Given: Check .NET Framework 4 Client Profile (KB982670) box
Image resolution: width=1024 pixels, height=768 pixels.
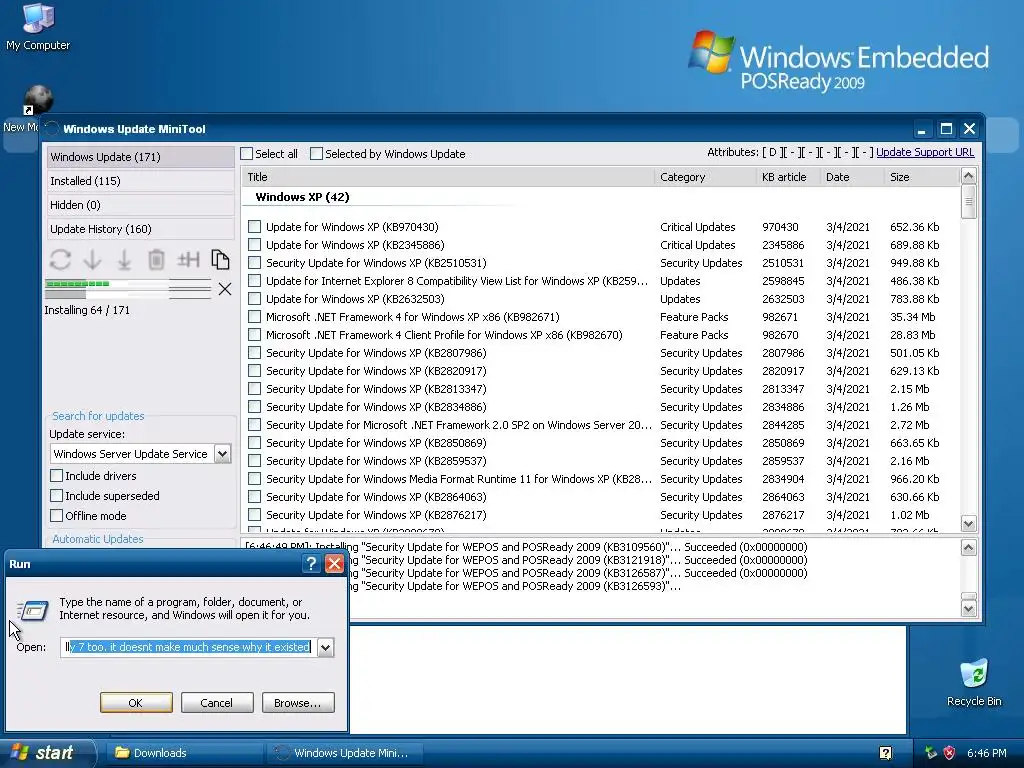Looking at the screenshot, I should click(x=255, y=334).
